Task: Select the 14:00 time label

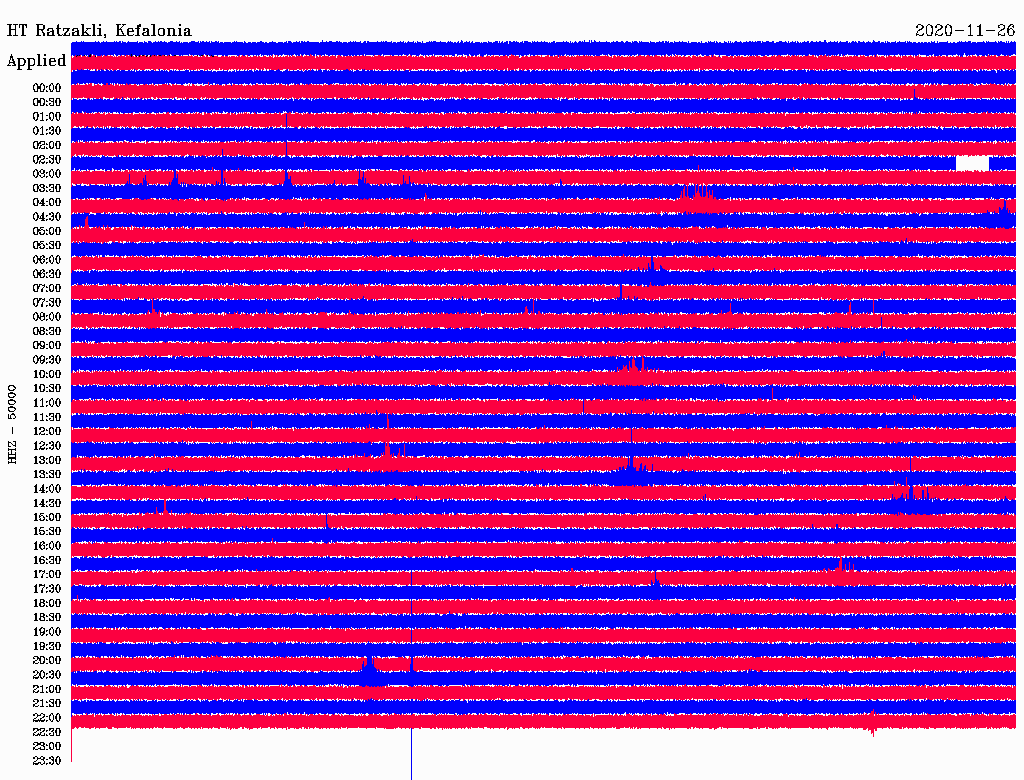Action: click(47, 489)
